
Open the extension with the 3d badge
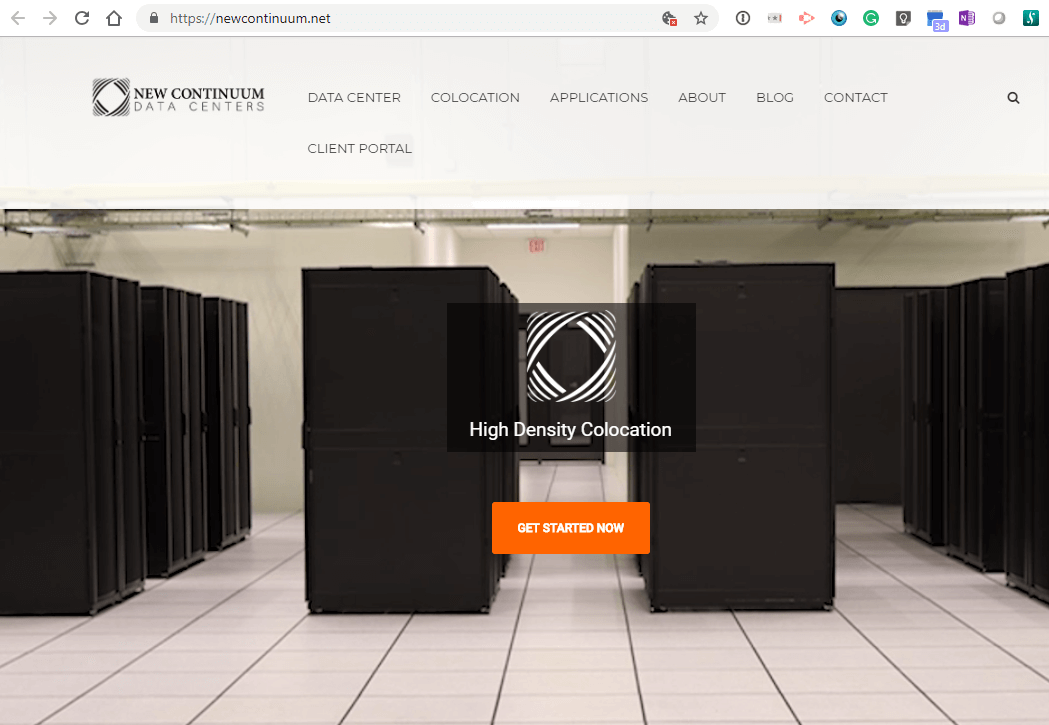pos(936,17)
